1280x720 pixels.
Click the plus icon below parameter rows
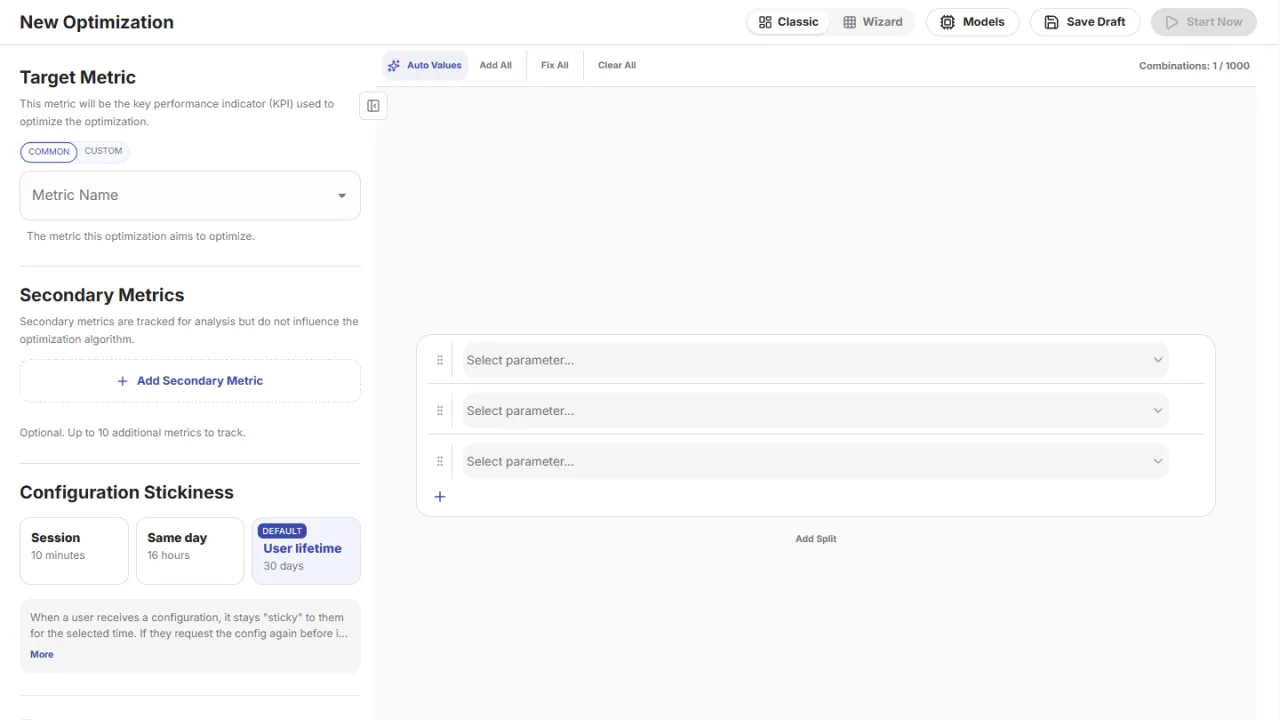coord(440,497)
